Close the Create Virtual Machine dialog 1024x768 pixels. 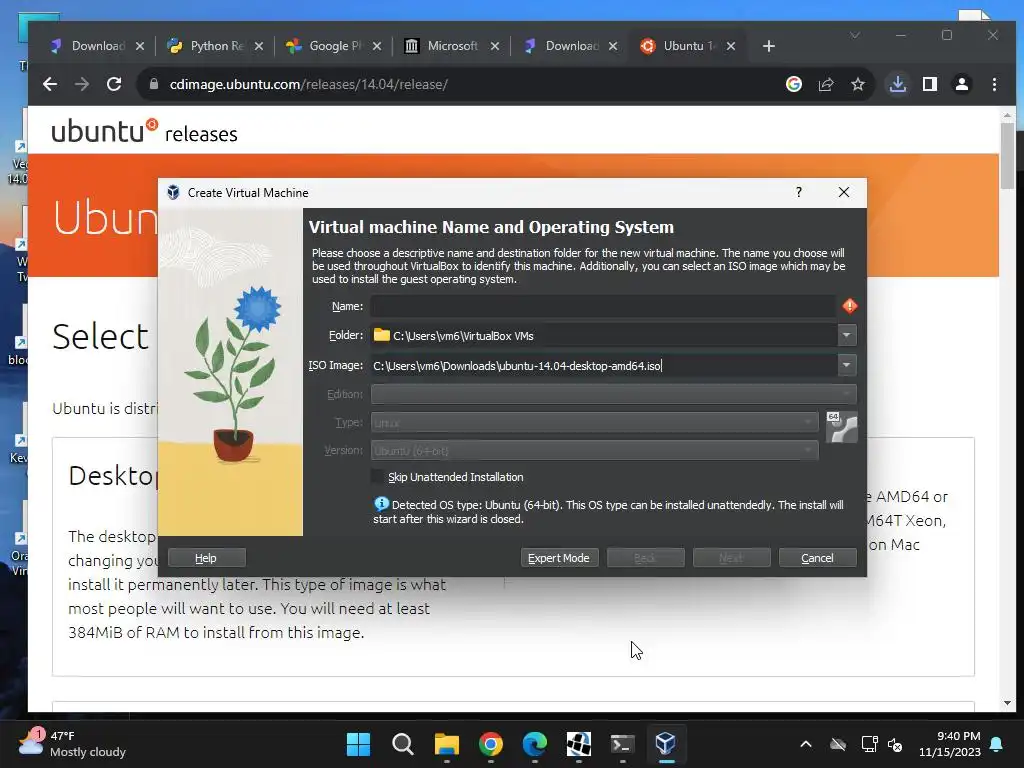844,192
